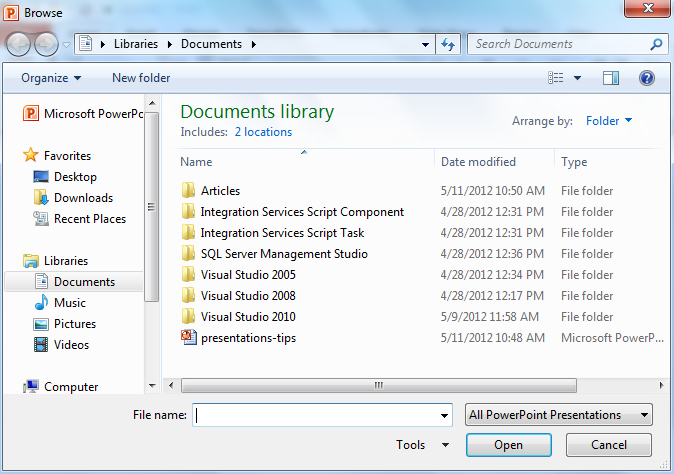Image resolution: width=674 pixels, height=474 pixels.
Task: Click the Back navigation arrow button
Action: [18, 44]
